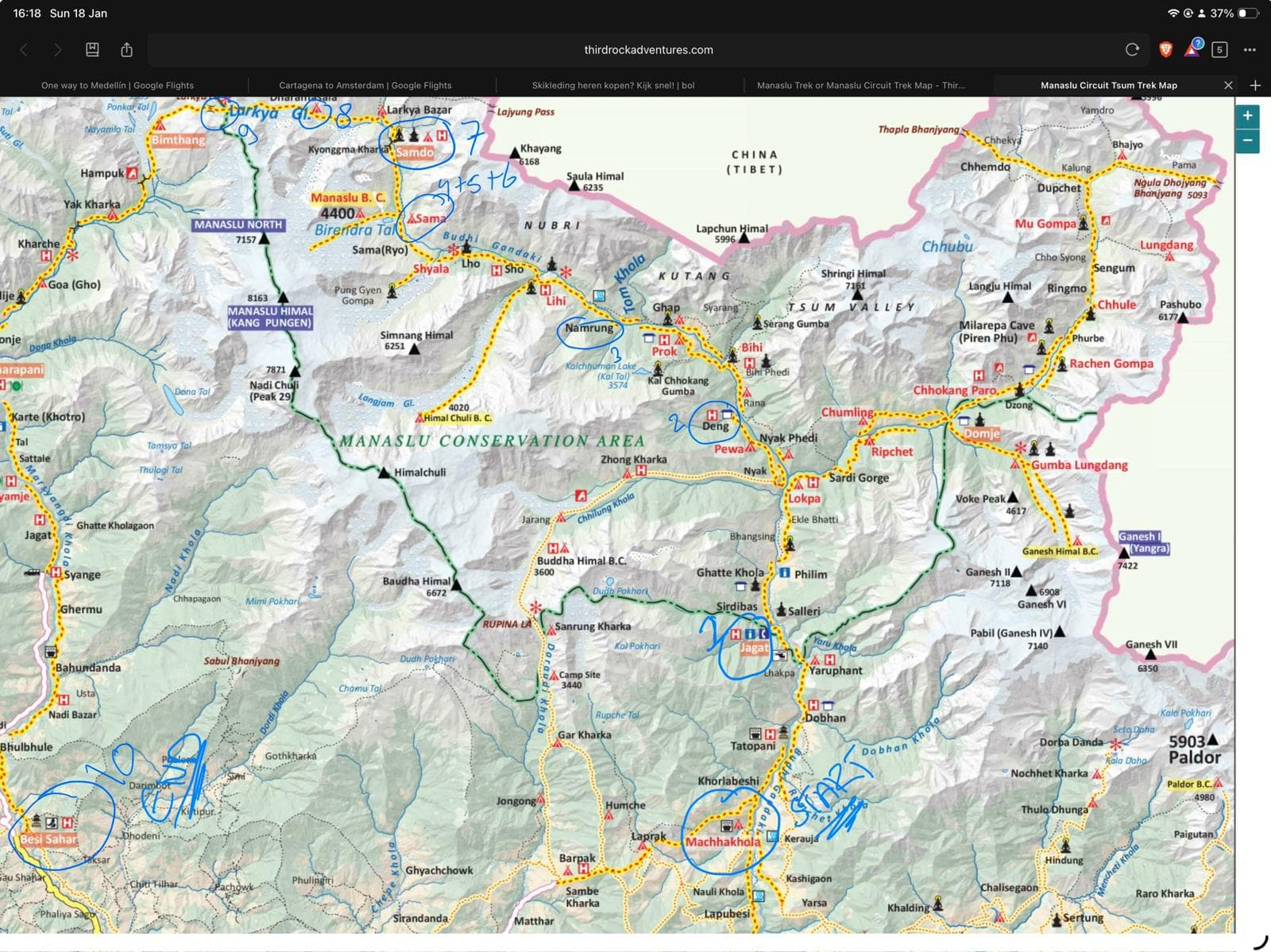Click the Himal Chuli B. C. label
The height and width of the screenshot is (952, 1271).
pos(458,418)
